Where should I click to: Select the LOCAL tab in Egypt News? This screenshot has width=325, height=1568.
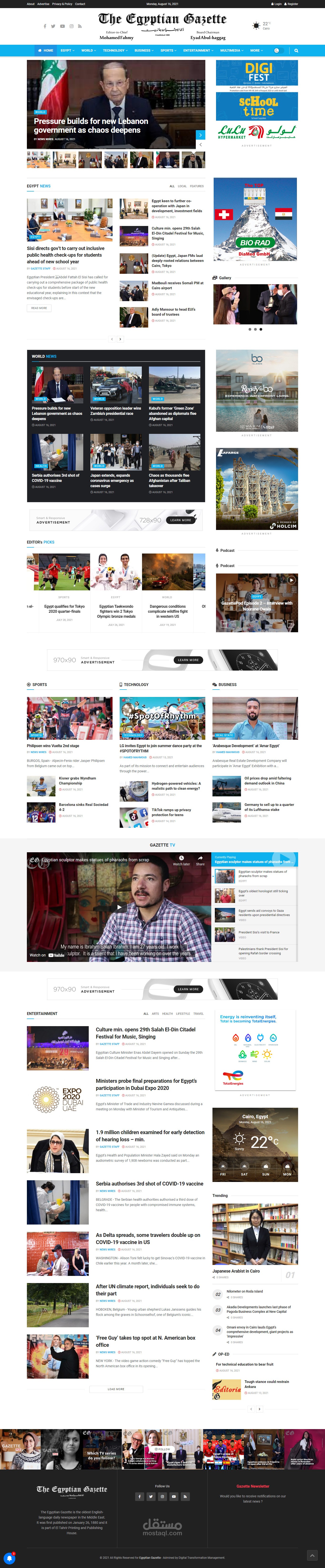pos(182,186)
